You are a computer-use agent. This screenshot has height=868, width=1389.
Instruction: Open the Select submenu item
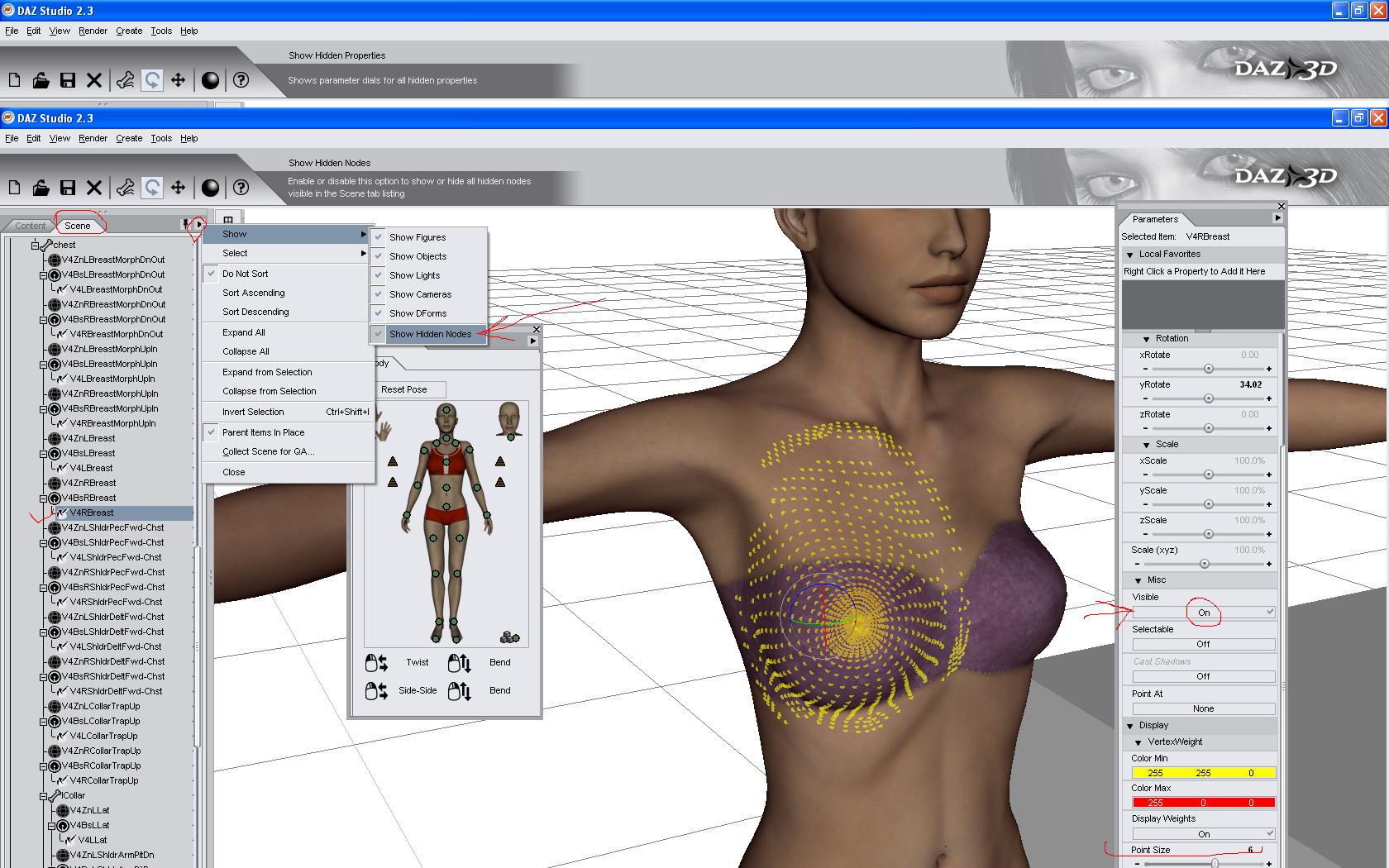(x=287, y=253)
